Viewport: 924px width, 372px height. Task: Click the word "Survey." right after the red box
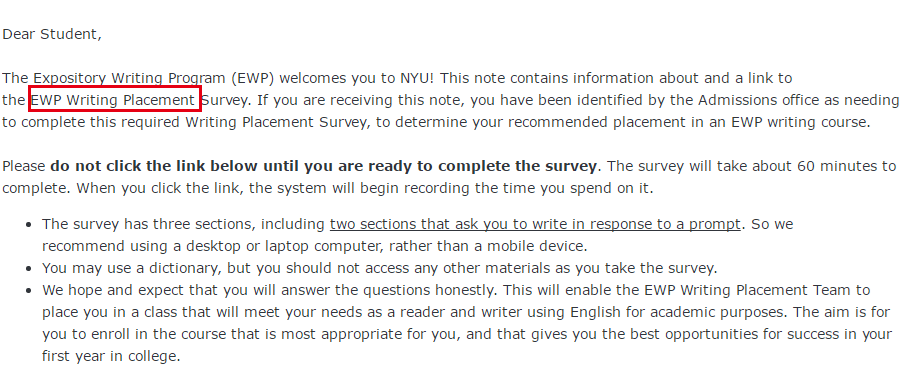click(227, 100)
